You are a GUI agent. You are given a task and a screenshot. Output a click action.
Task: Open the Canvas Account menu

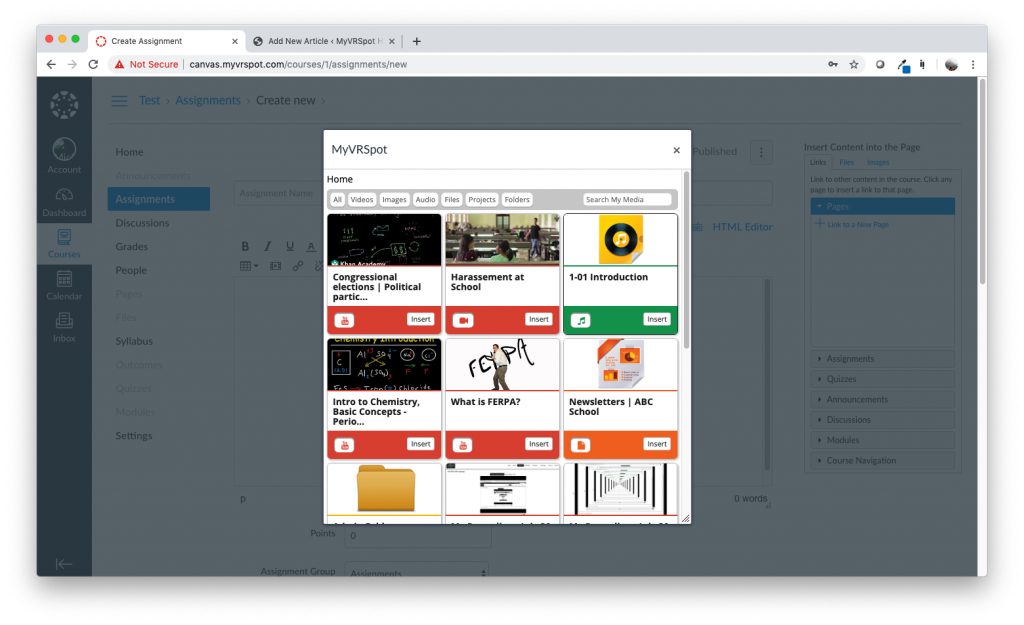coord(64,155)
